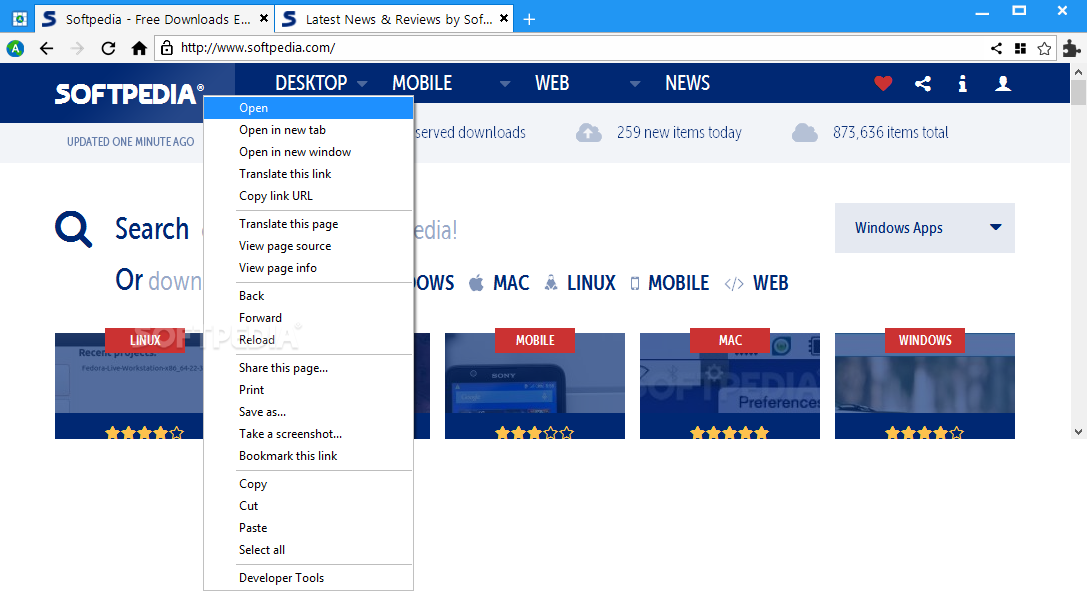1087x591 pixels.
Task: Open the WINDOWS featured thumbnail
Action: [925, 385]
